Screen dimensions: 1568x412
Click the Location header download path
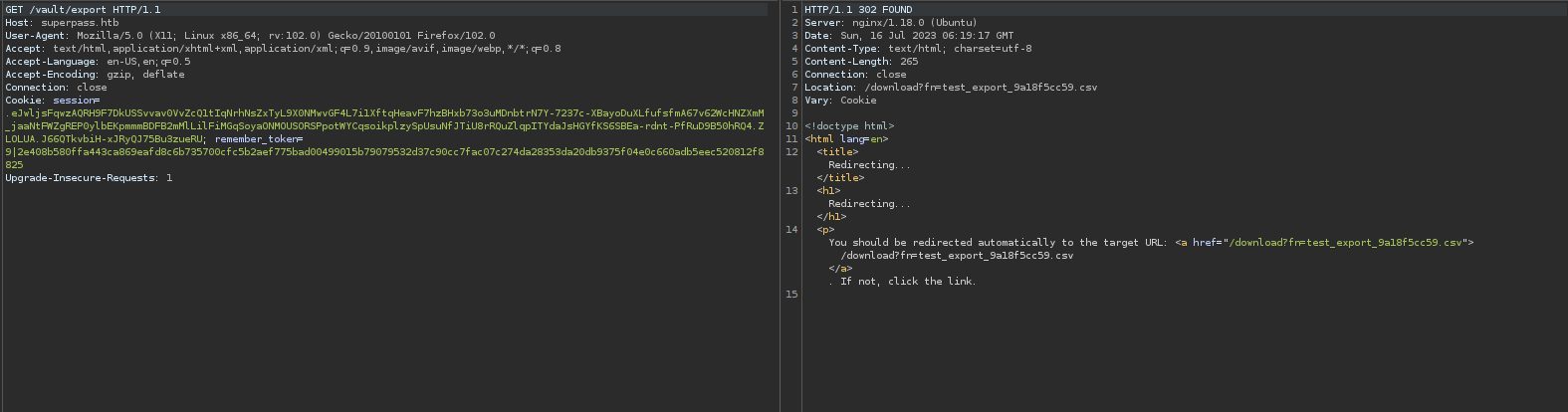(x=981, y=88)
